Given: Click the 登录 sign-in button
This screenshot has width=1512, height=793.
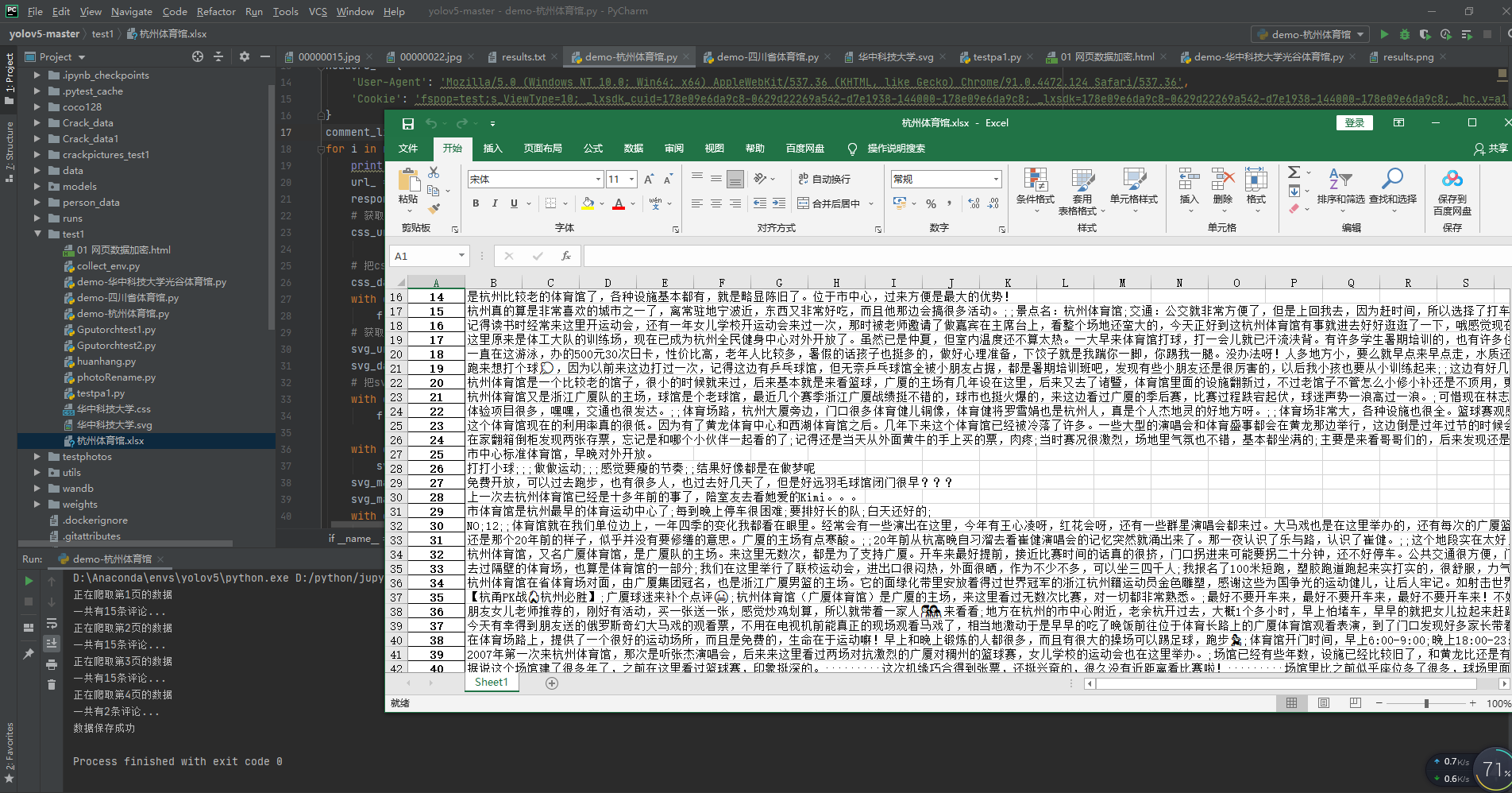Looking at the screenshot, I should pos(1354,123).
